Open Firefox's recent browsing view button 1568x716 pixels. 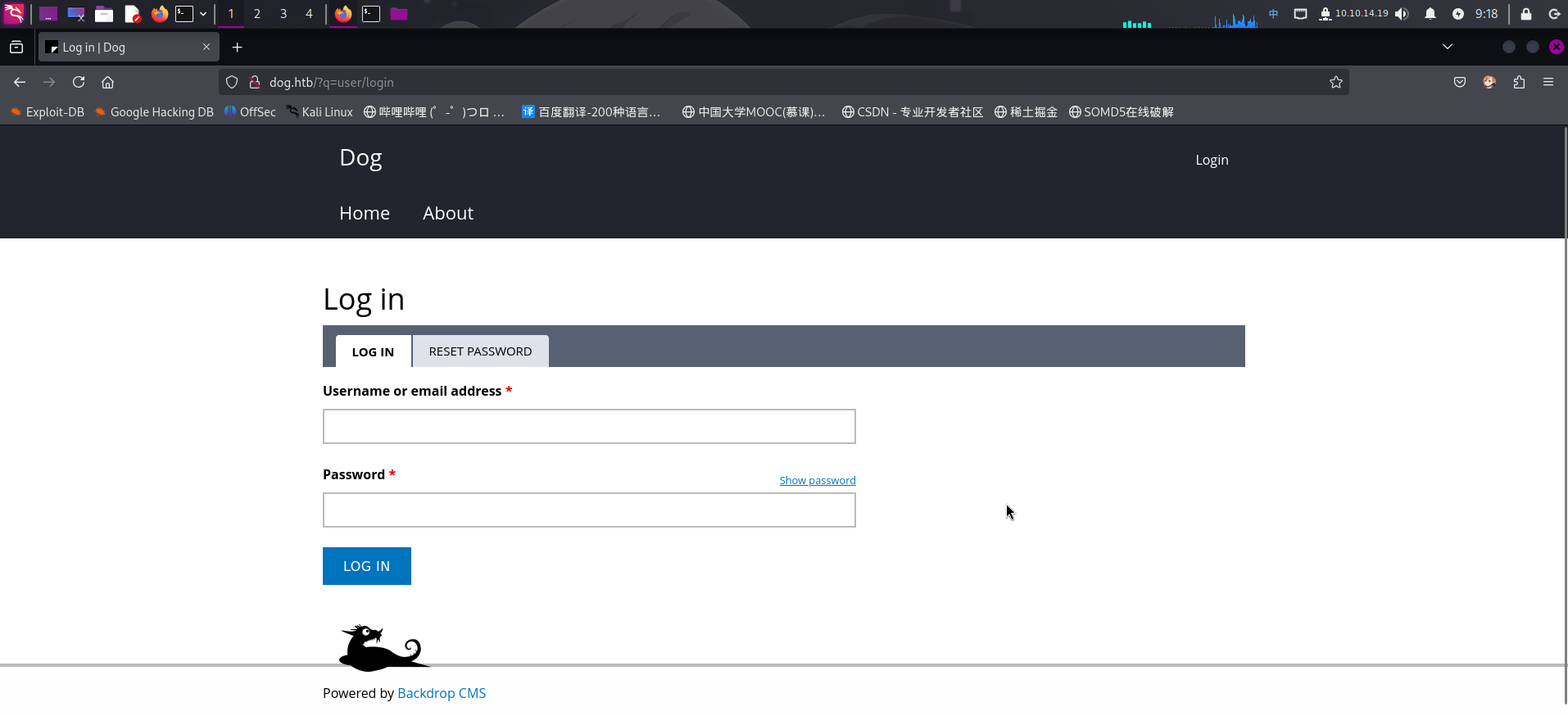click(x=16, y=48)
